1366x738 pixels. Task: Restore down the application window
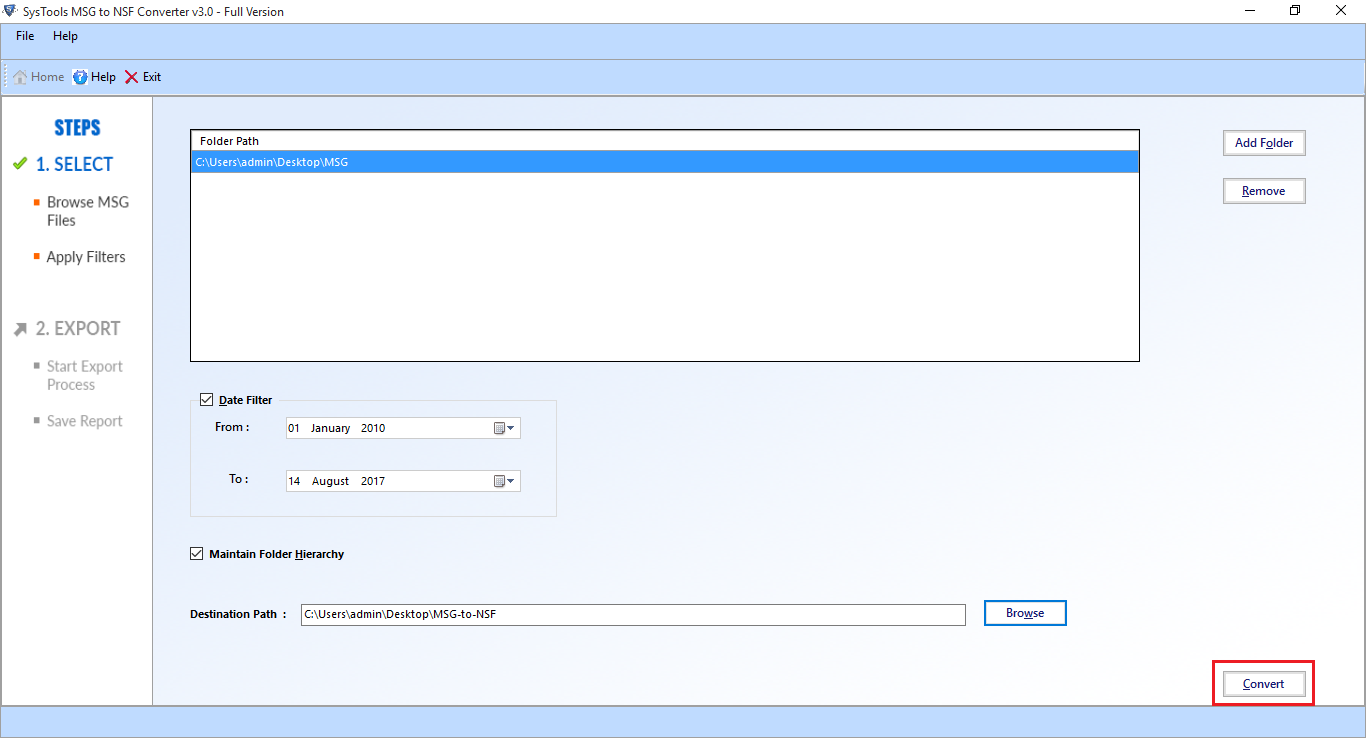click(1296, 11)
